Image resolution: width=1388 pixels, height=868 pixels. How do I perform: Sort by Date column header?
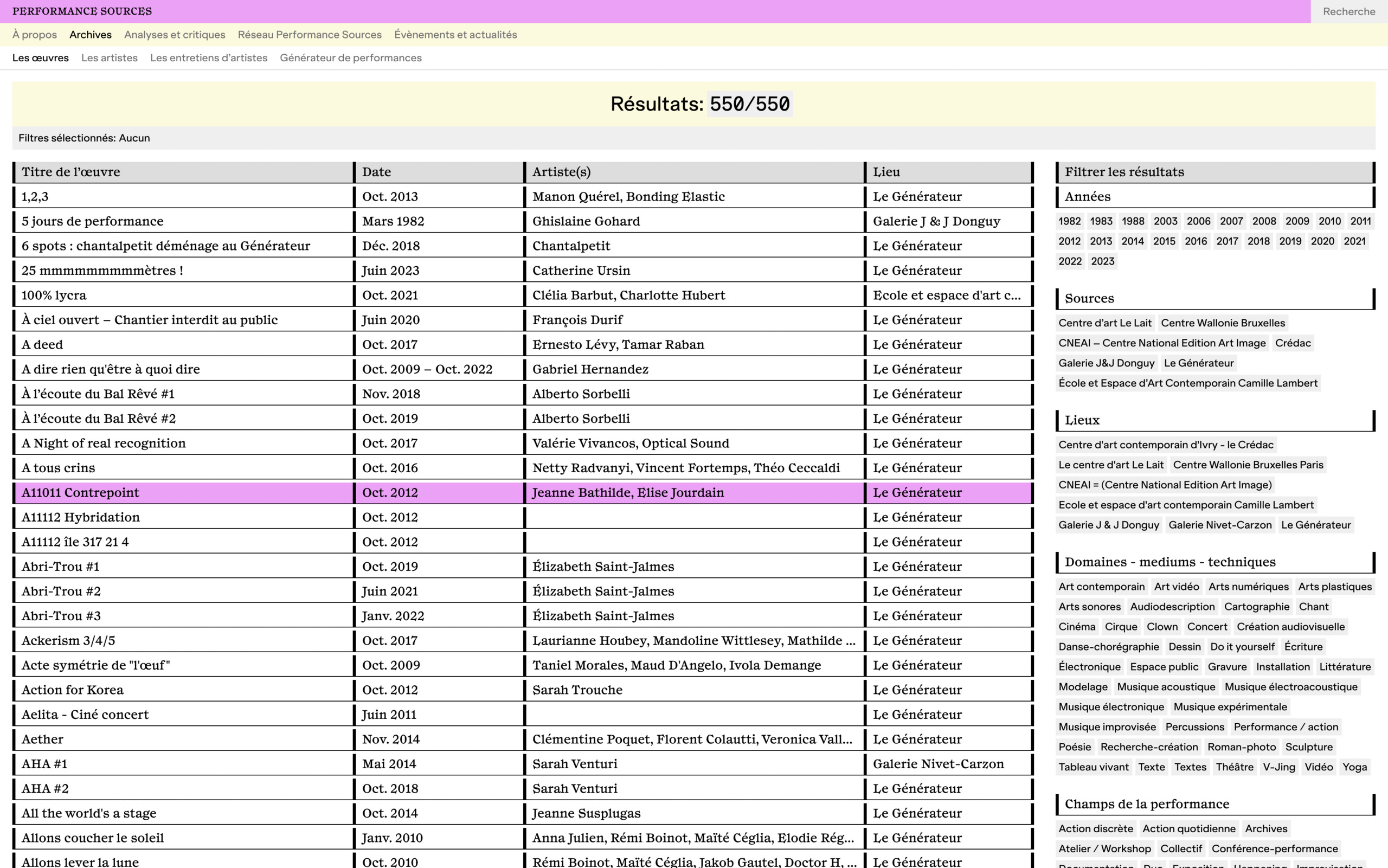[377, 172]
